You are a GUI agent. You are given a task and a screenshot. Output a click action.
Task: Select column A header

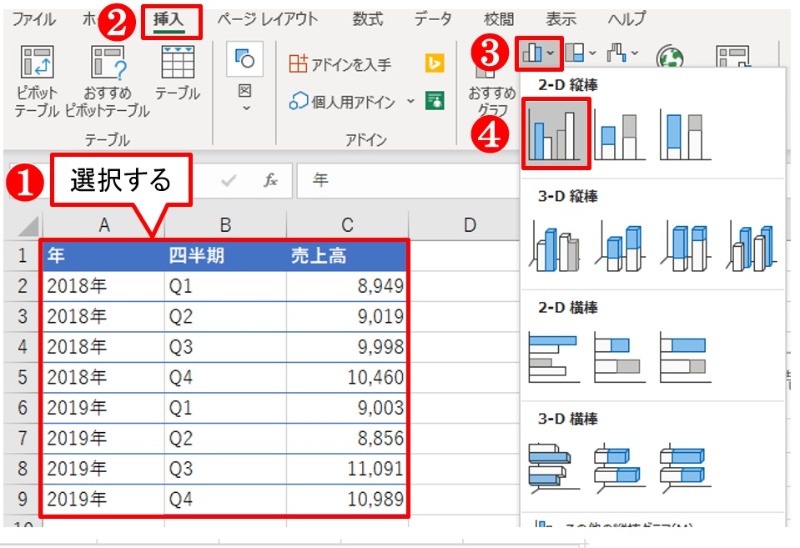pos(104,225)
